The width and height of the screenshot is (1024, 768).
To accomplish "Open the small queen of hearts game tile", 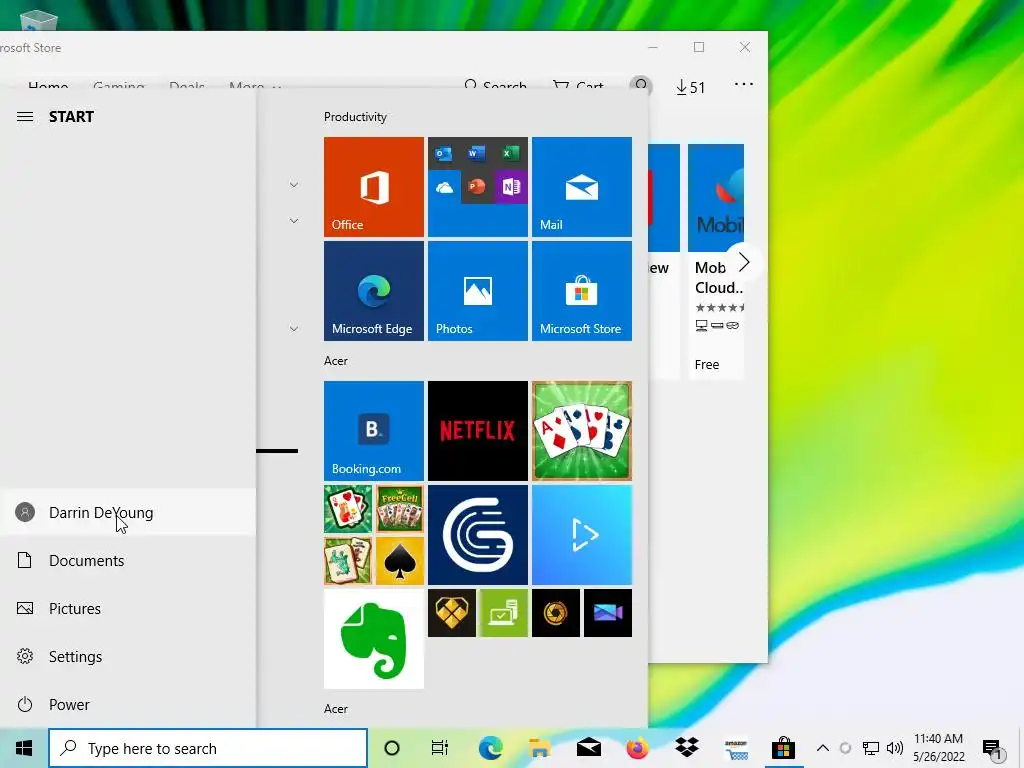I will (348, 509).
